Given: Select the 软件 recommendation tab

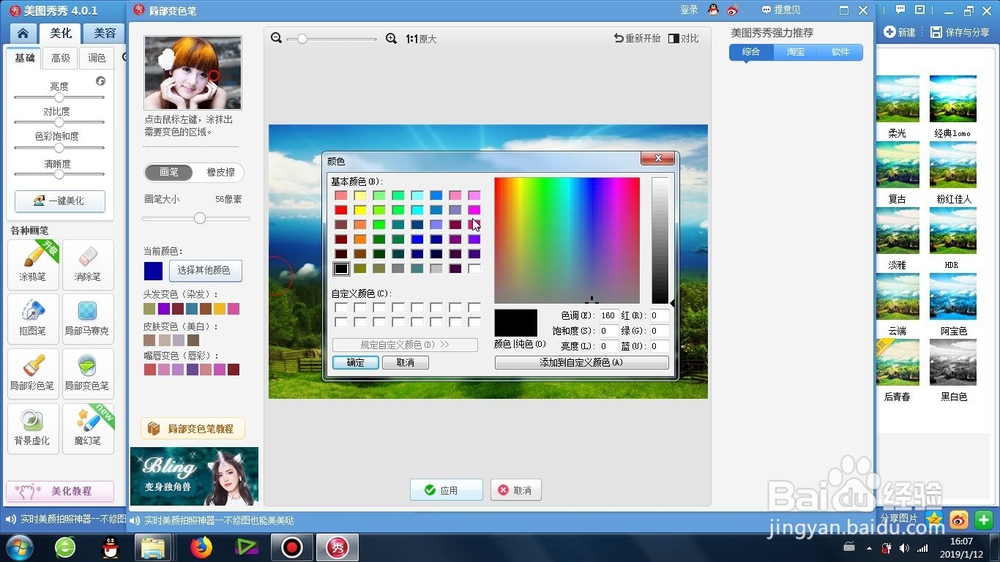Looking at the screenshot, I should [840, 52].
